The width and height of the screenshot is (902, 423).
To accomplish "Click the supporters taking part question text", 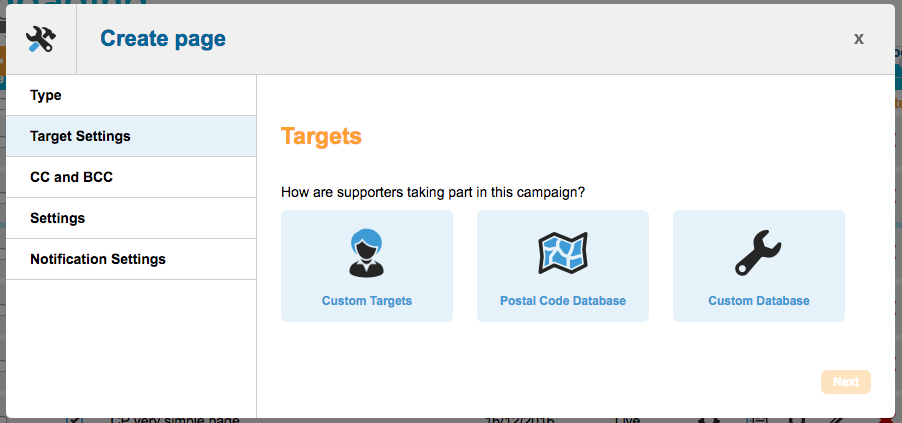I will coord(432,192).
